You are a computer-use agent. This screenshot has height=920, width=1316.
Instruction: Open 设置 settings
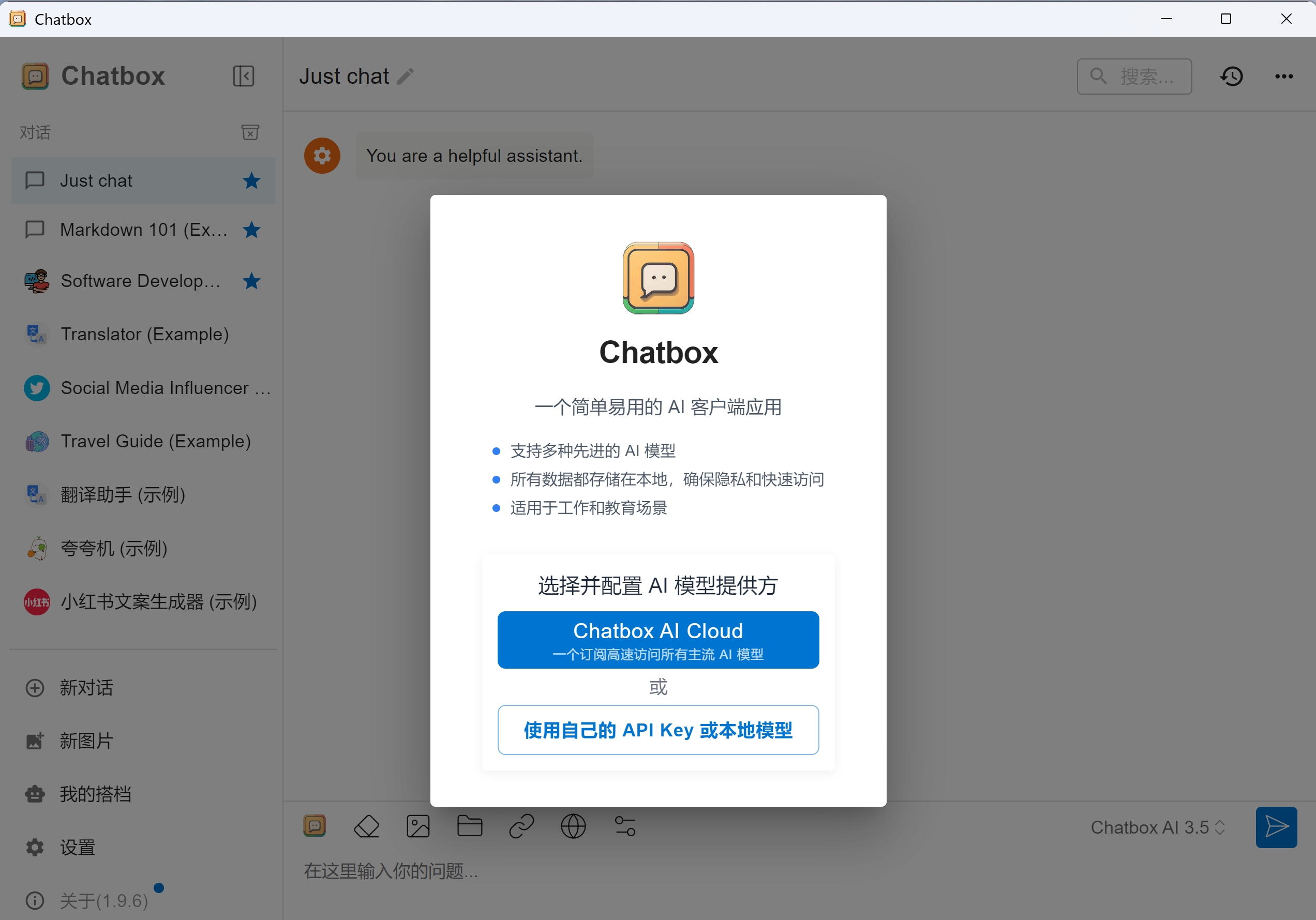pyautogui.click(x=143, y=847)
